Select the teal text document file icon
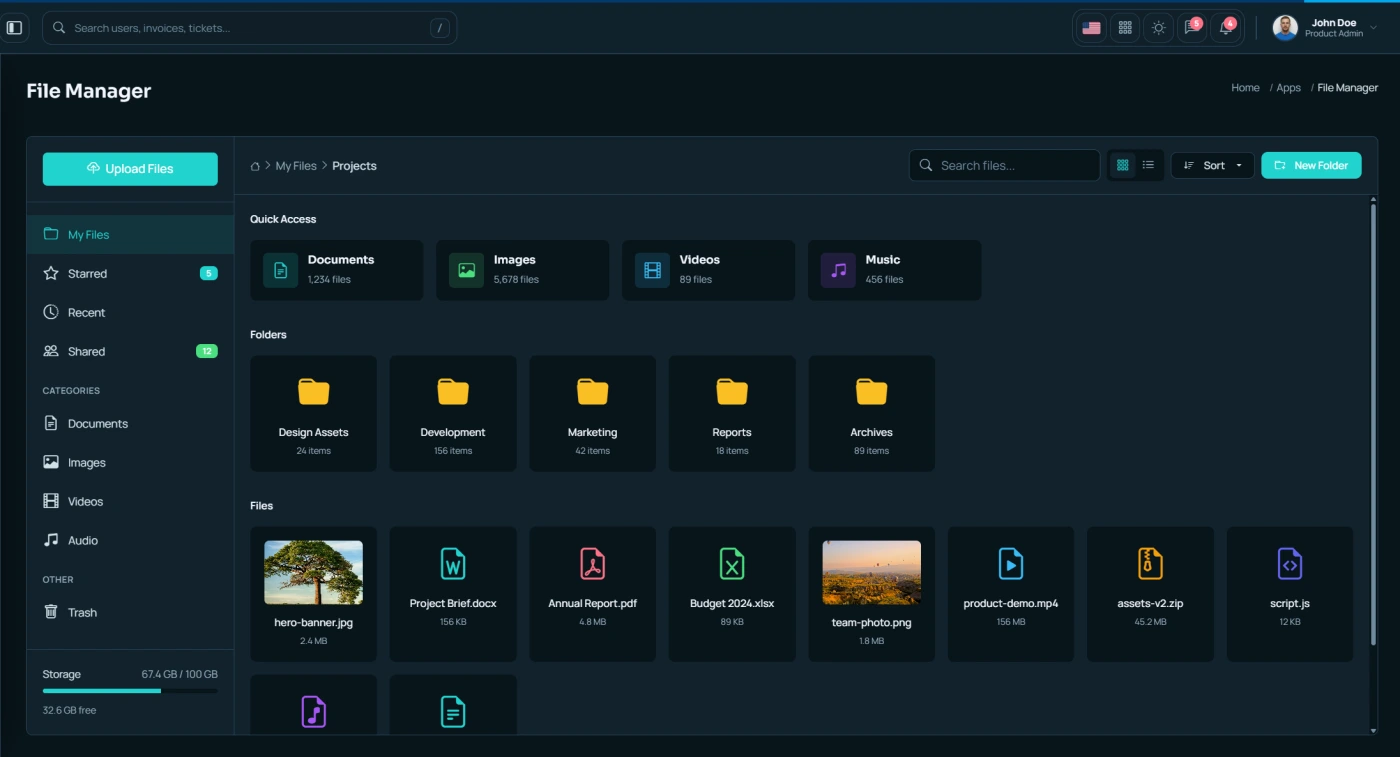Screen dimensions: 1400x757 pyautogui.click(x=453, y=711)
